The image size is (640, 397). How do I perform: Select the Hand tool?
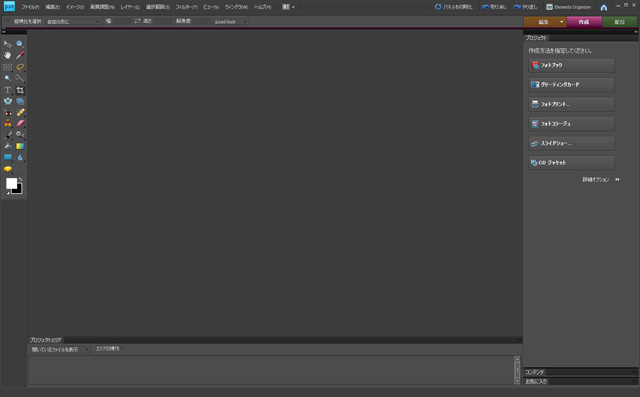(8, 55)
